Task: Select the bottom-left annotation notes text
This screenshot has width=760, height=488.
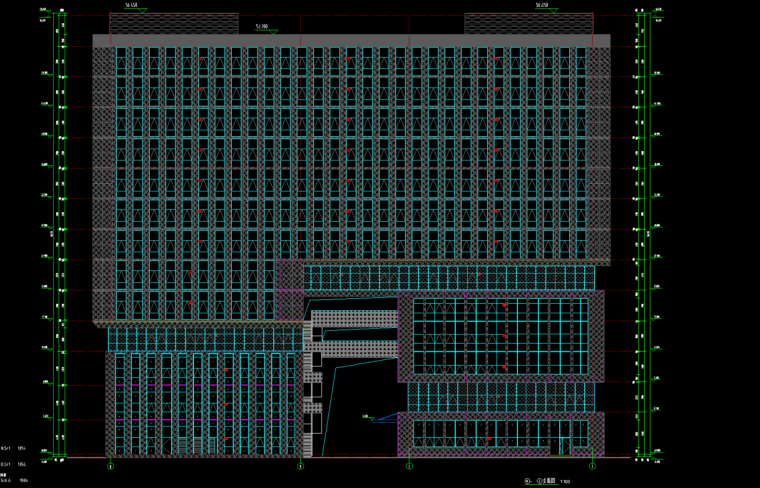Action: click(x=14, y=463)
